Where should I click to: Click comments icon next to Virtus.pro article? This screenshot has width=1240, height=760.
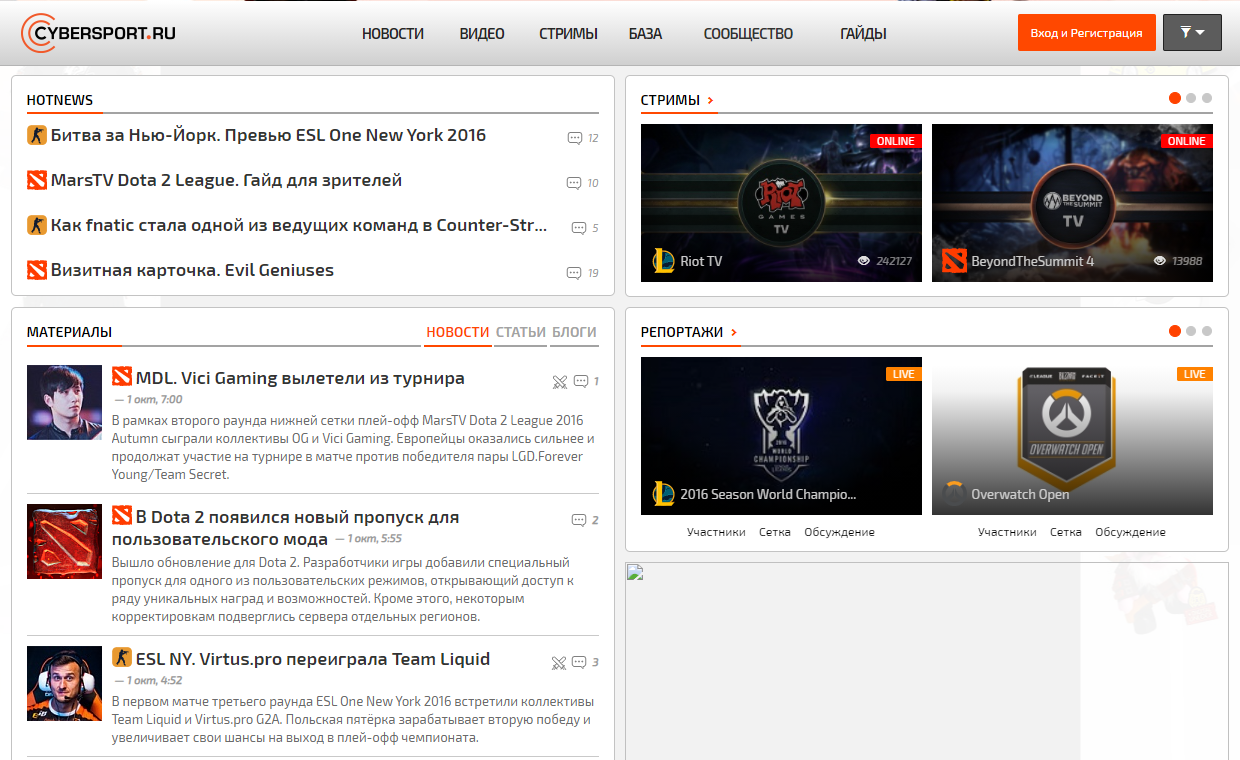click(x=579, y=662)
